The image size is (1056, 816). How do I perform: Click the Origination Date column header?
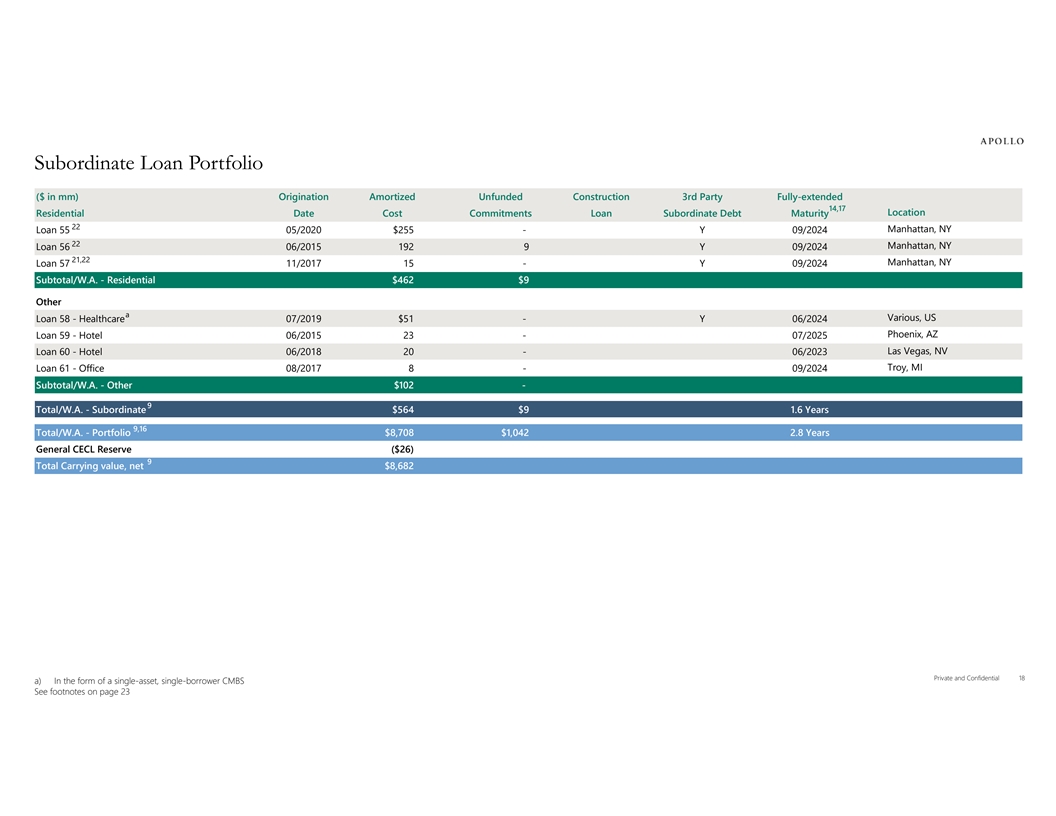[x=303, y=205]
